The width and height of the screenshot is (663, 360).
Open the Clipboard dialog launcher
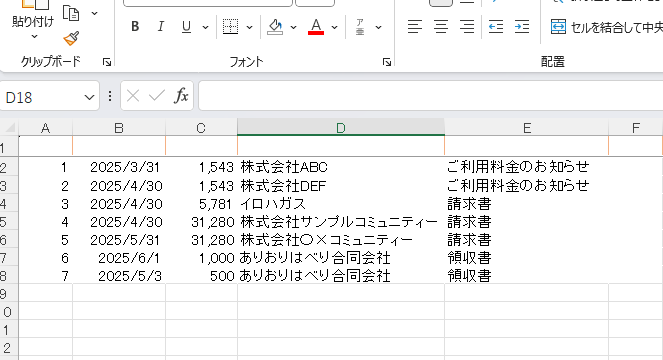click(x=107, y=62)
